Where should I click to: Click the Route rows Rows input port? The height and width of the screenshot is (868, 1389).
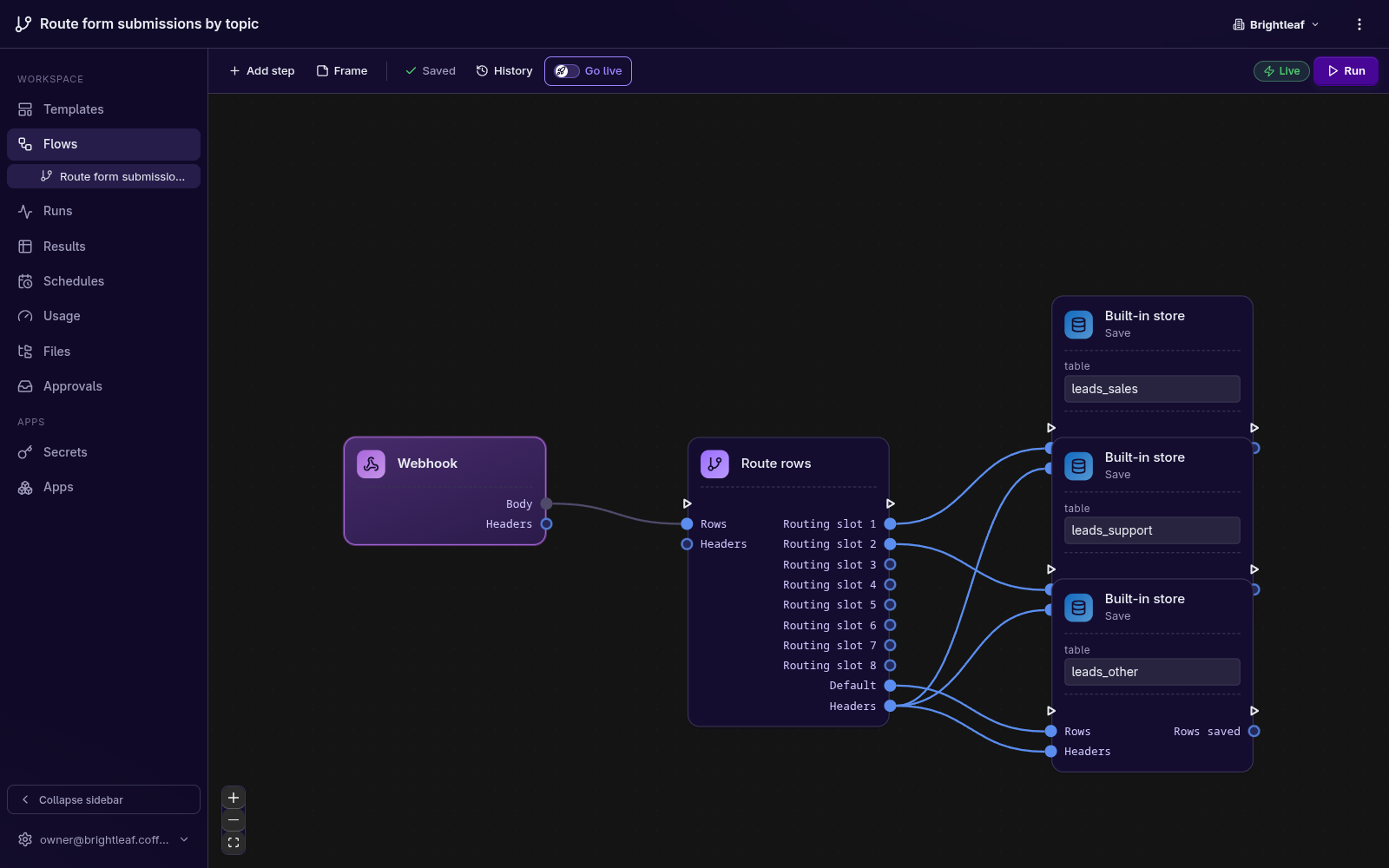point(687,524)
